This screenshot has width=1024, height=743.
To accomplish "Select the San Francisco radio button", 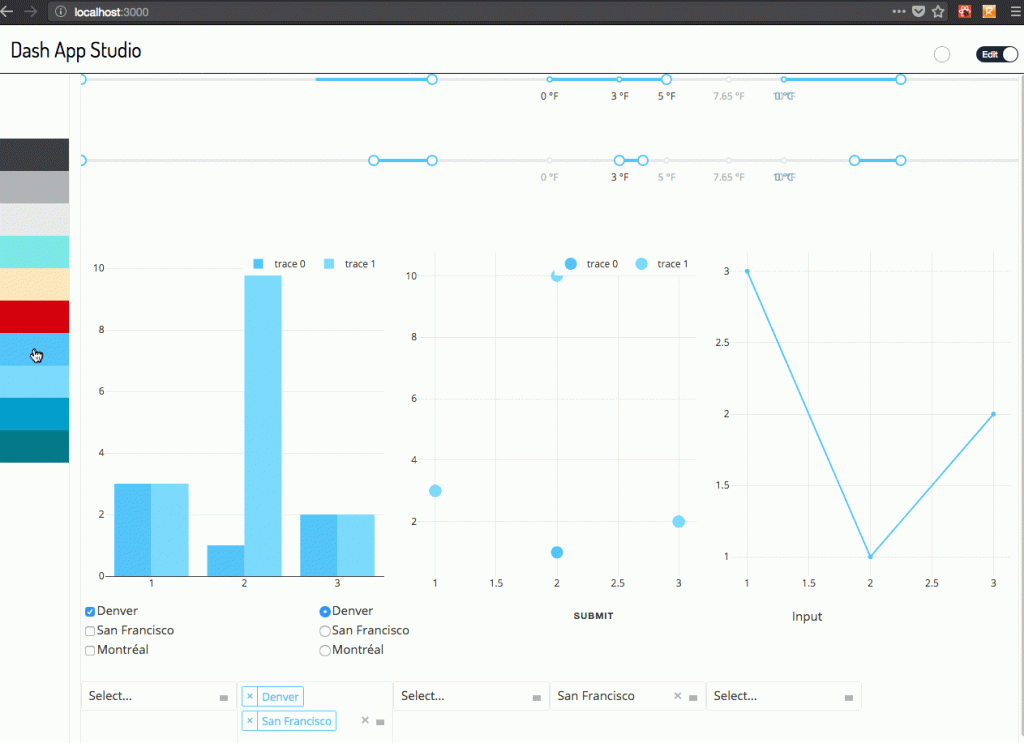I will coord(324,630).
